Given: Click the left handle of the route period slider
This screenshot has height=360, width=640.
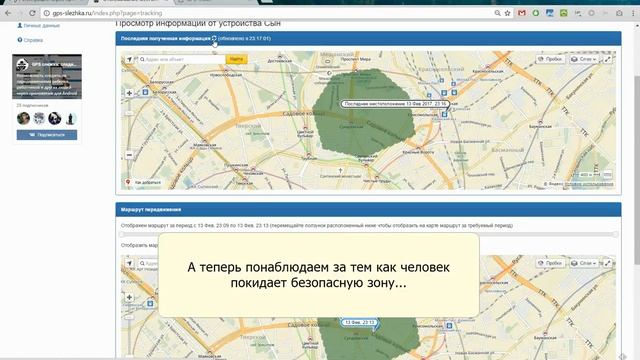Looking at the screenshot, I should (122, 234).
